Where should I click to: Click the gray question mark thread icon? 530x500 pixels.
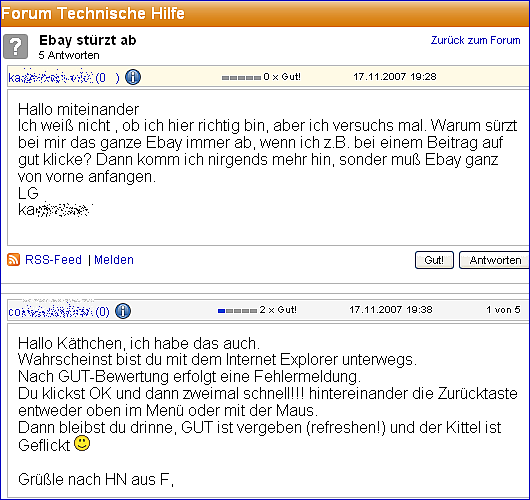15,46
